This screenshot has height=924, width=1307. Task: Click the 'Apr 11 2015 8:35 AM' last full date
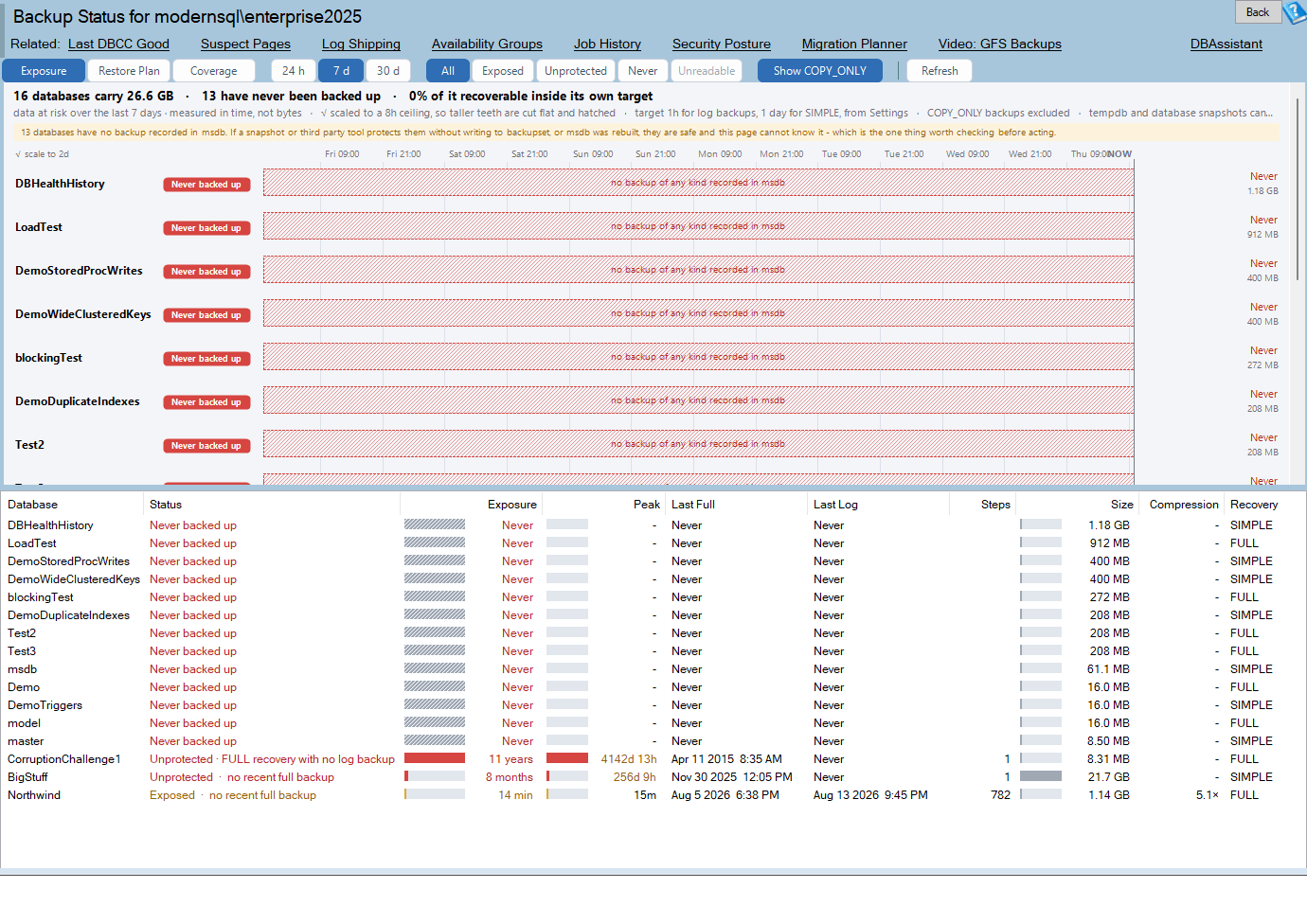(726, 759)
